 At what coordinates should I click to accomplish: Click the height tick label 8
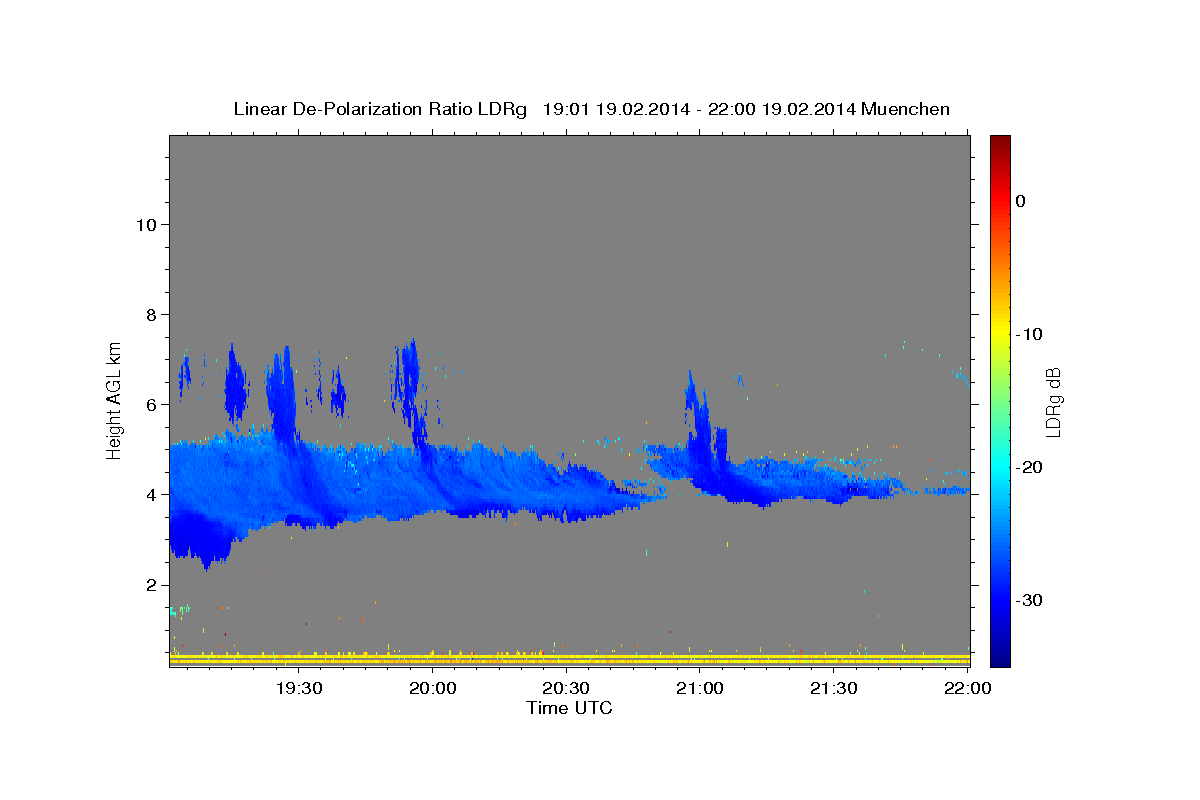tap(151, 314)
